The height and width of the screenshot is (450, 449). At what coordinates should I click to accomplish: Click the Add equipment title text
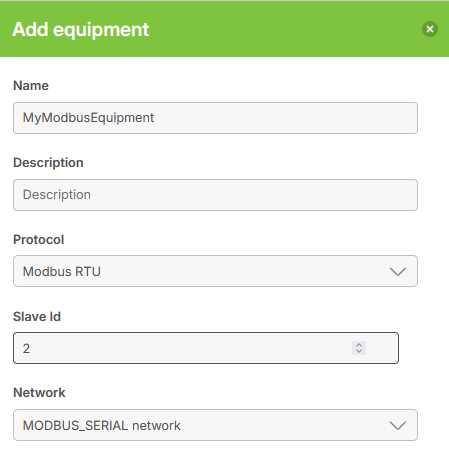tap(80, 30)
